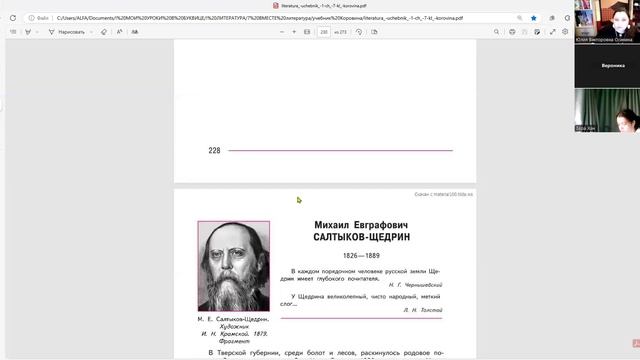Click the САЛТЫКОВ-ЩЕДРИН heading text
This screenshot has width=640, height=360.
tap(362, 237)
